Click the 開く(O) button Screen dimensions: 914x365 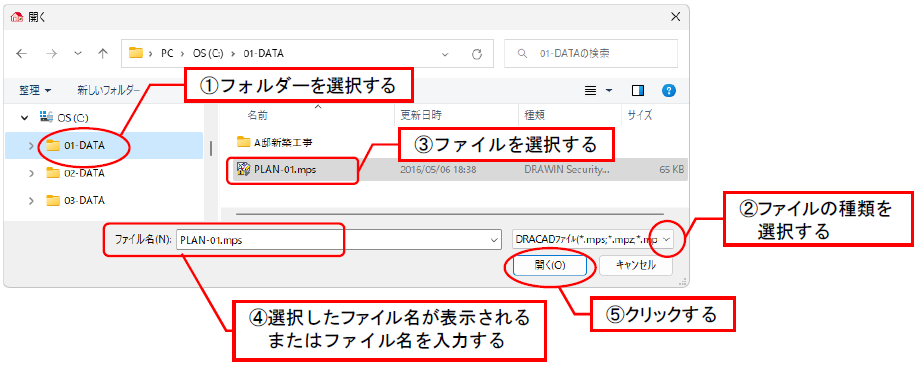(549, 265)
